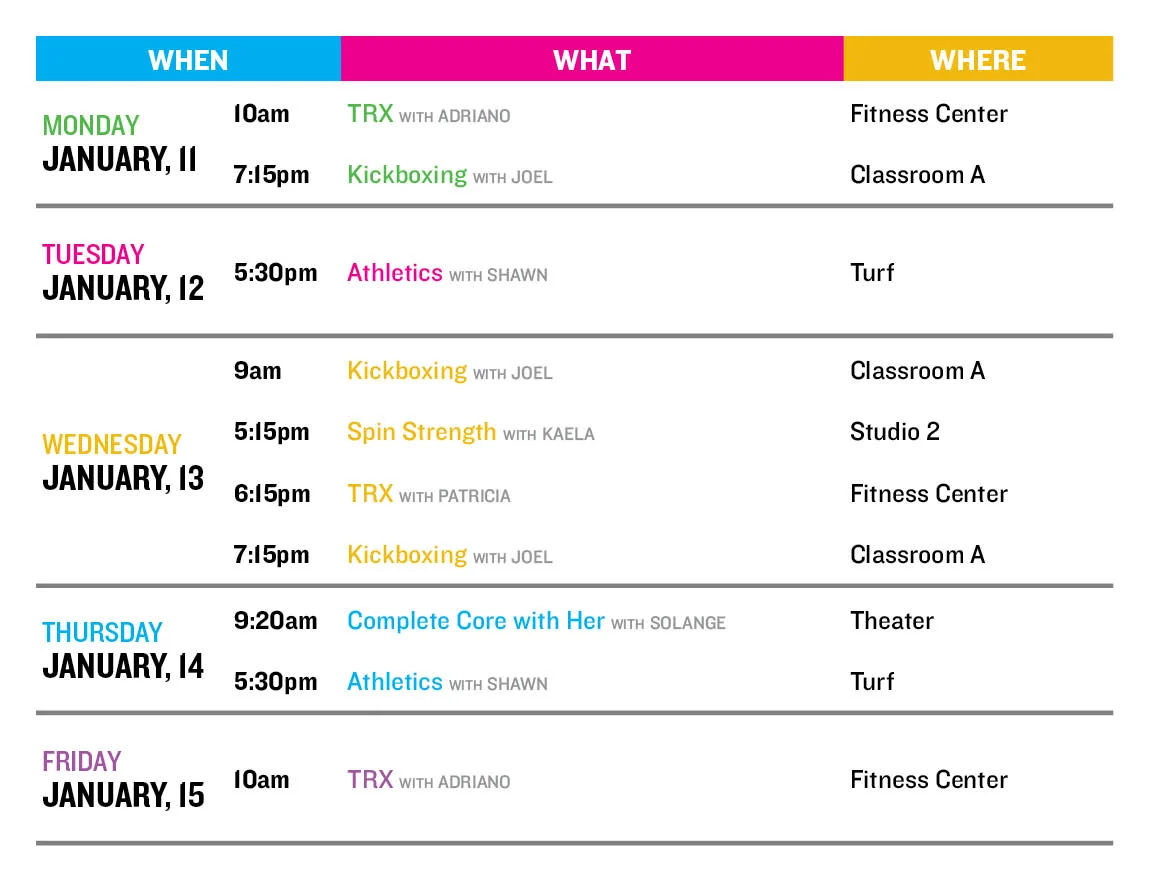The width and height of the screenshot is (1150, 882).
Task: Click the Monday January 11 date label
Action: point(120,144)
